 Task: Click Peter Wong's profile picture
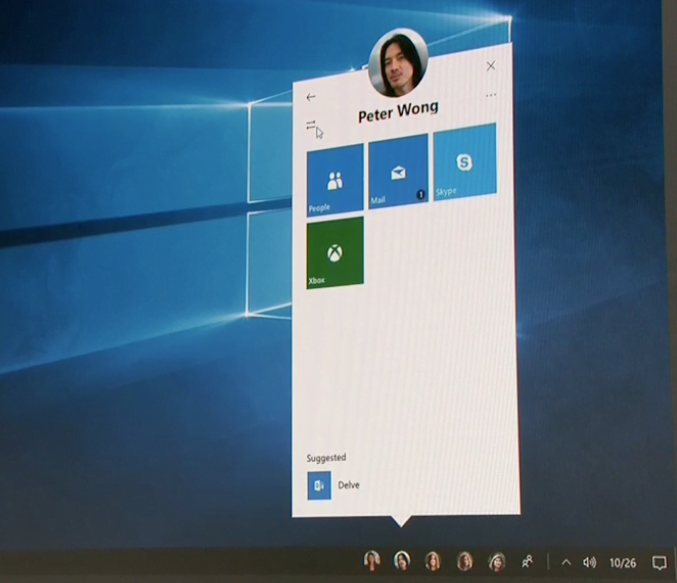pyautogui.click(x=399, y=63)
